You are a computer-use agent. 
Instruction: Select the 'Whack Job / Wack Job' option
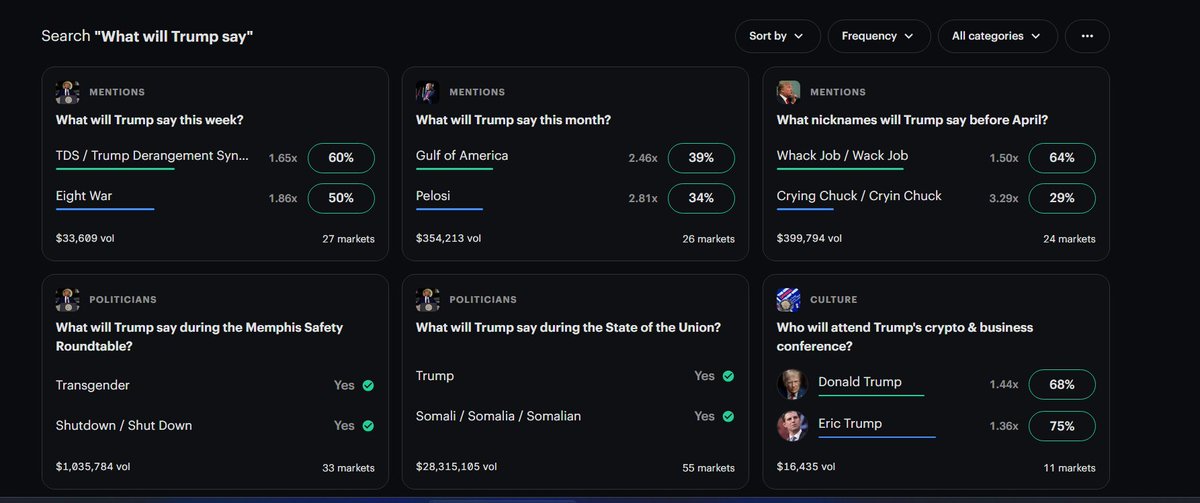(x=843, y=156)
